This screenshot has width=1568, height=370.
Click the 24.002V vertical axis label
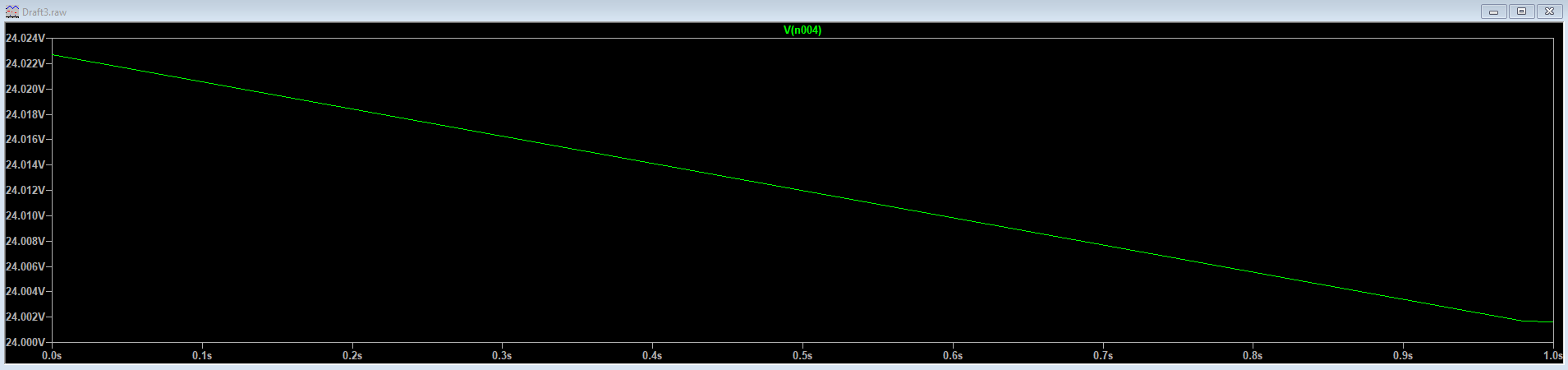(24, 317)
